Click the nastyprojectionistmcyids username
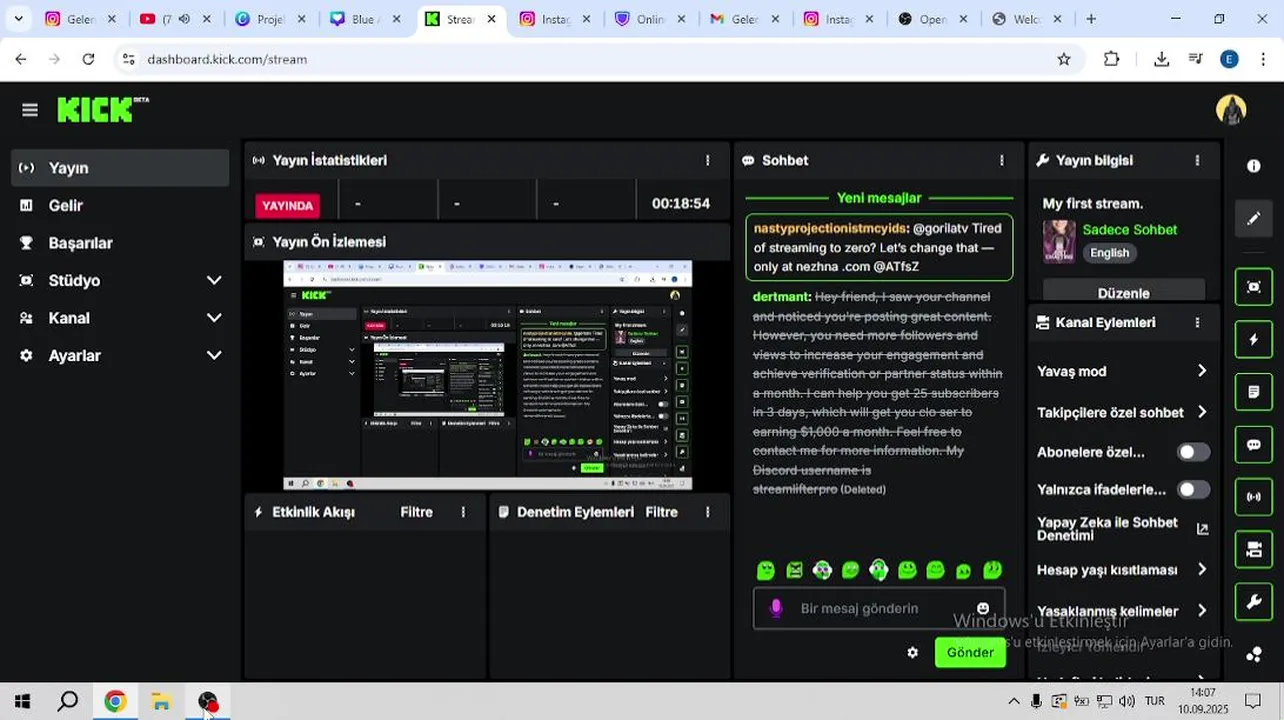Screen dimensions: 1284x720 [x=830, y=228]
